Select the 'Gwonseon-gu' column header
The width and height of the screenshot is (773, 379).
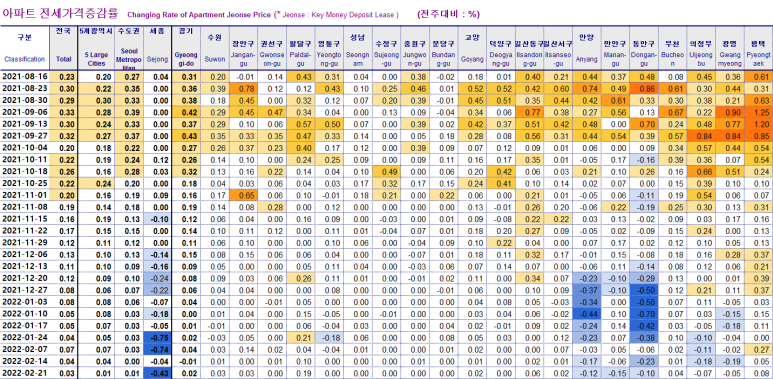272,48
